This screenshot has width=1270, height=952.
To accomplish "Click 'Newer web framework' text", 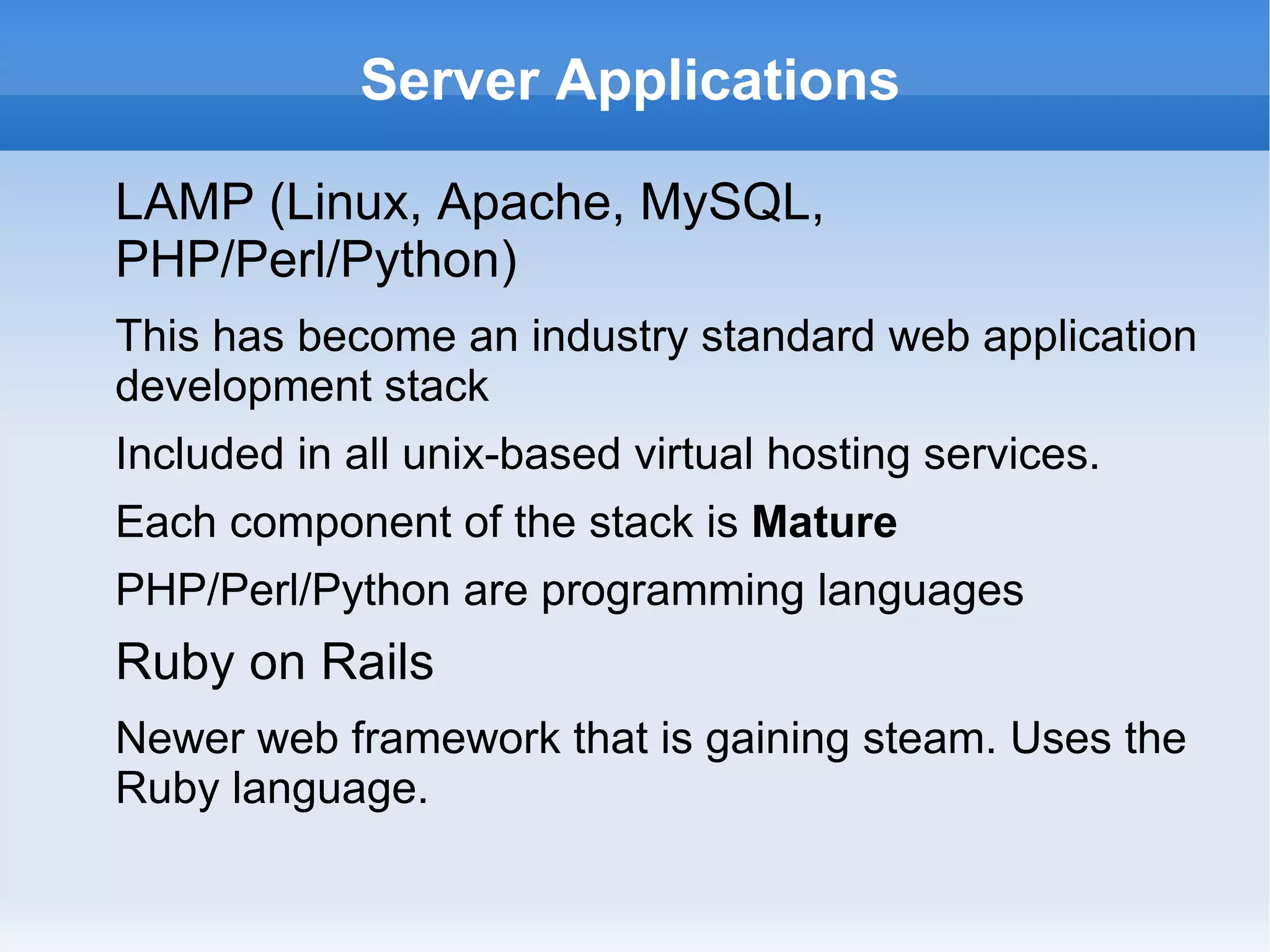I will coord(338,739).
